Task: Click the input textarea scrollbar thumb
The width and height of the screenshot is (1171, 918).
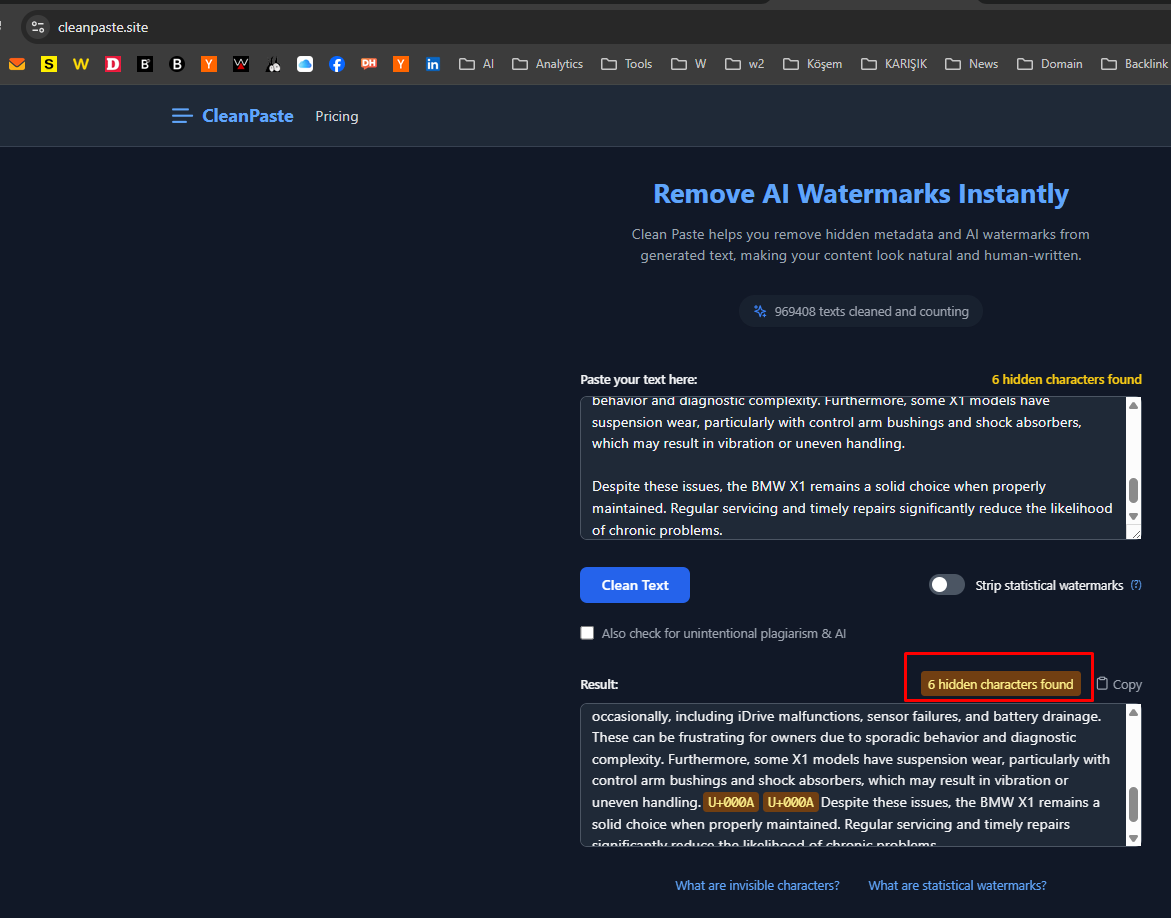Action: [x=1133, y=491]
